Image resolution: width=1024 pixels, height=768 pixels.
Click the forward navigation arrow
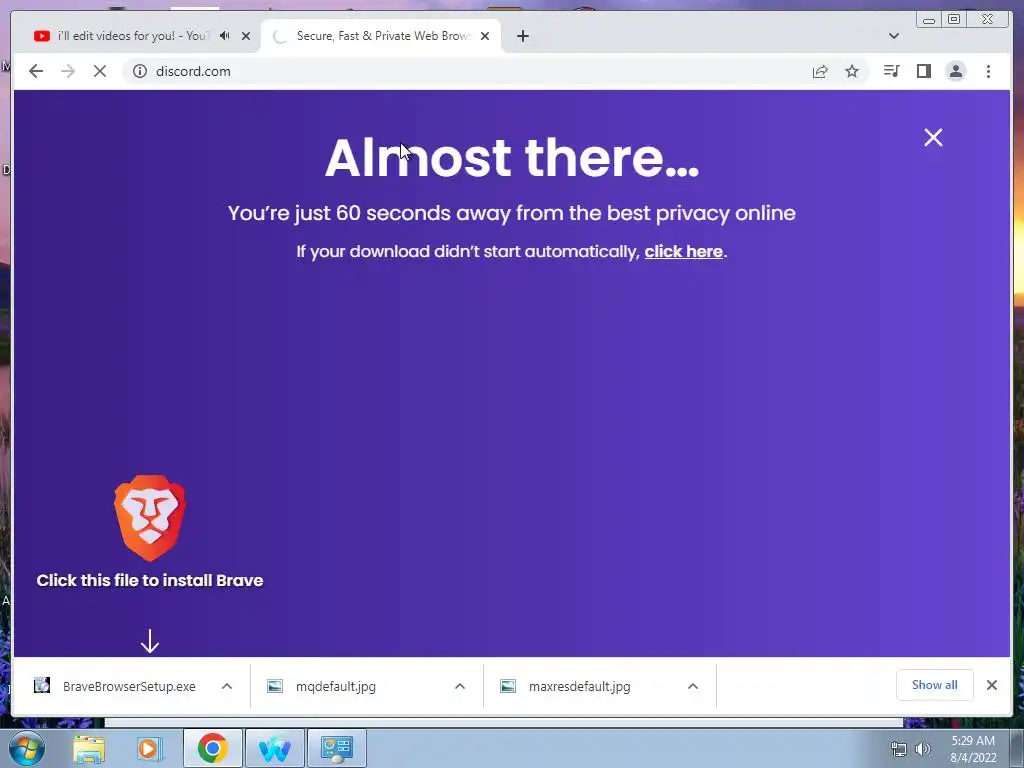point(68,71)
